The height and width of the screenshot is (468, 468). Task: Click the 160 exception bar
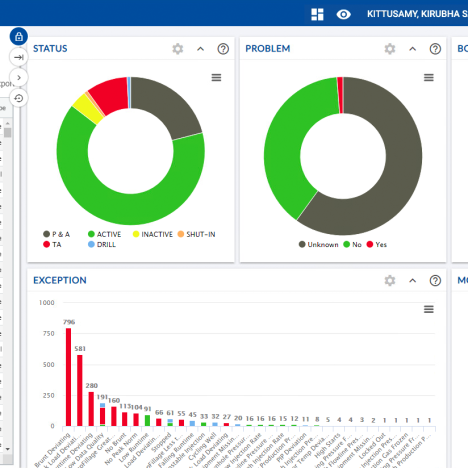[114, 416]
